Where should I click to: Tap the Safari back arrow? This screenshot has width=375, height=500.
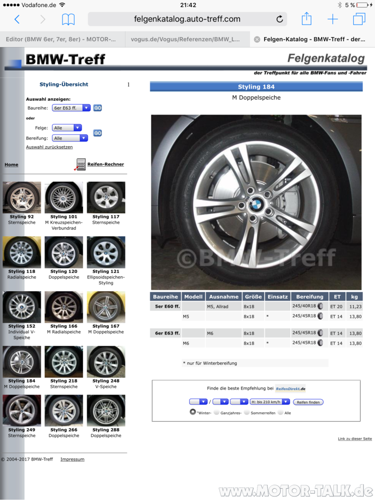coord(17,19)
